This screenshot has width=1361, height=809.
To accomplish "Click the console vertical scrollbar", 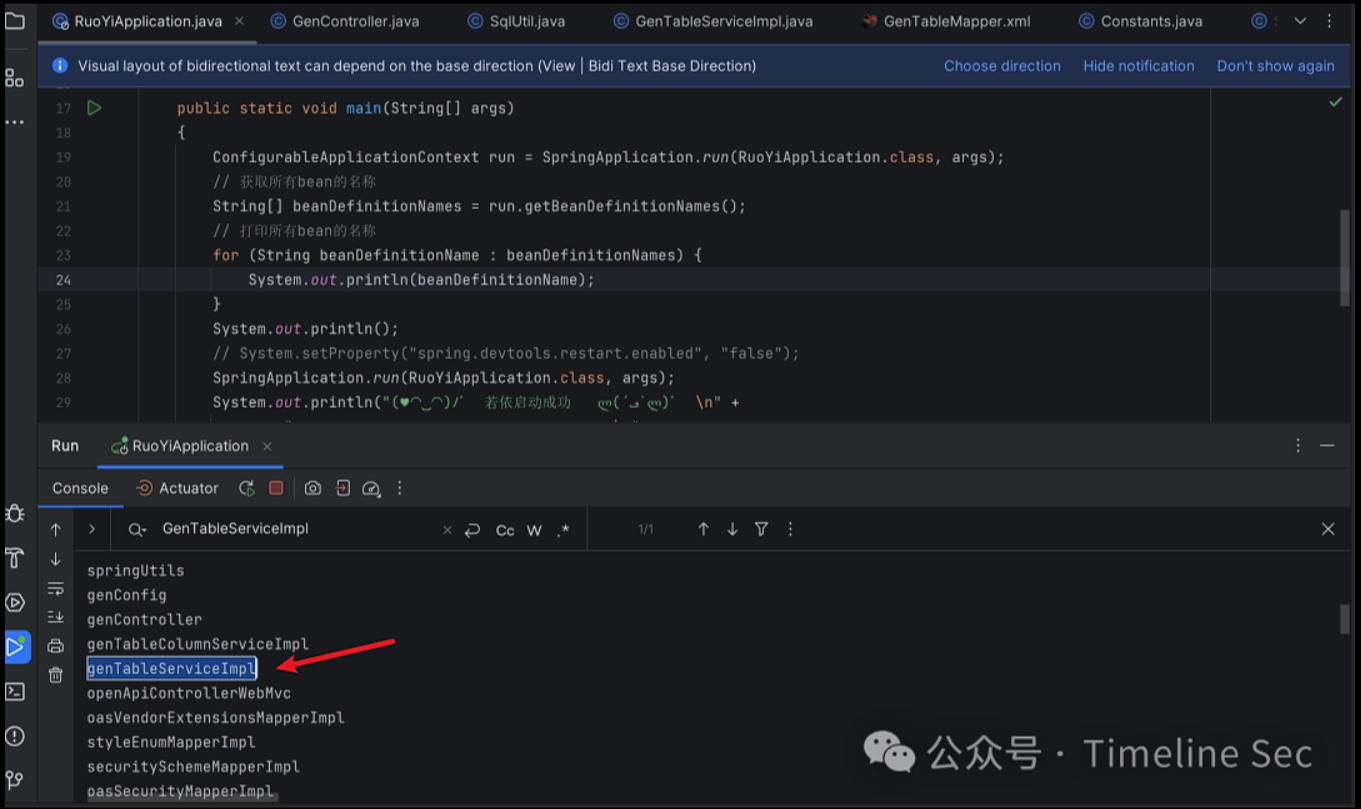I will 1345,618.
